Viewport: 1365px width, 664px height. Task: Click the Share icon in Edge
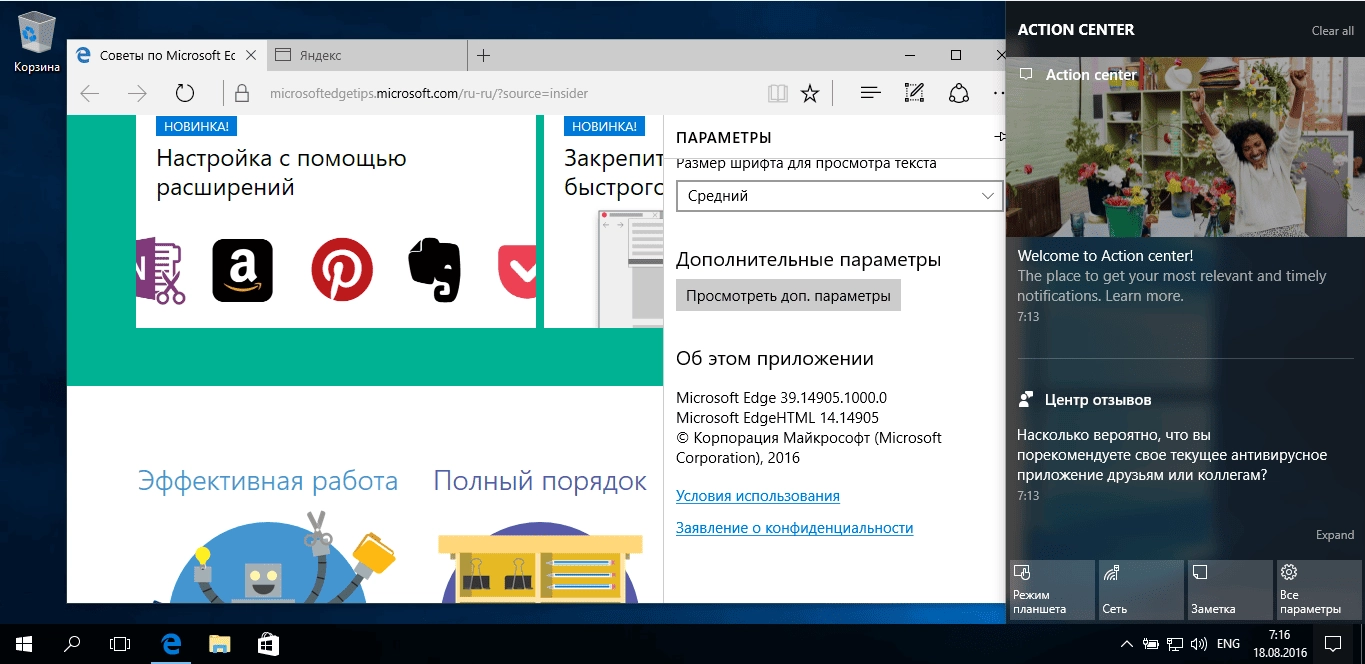[958, 94]
